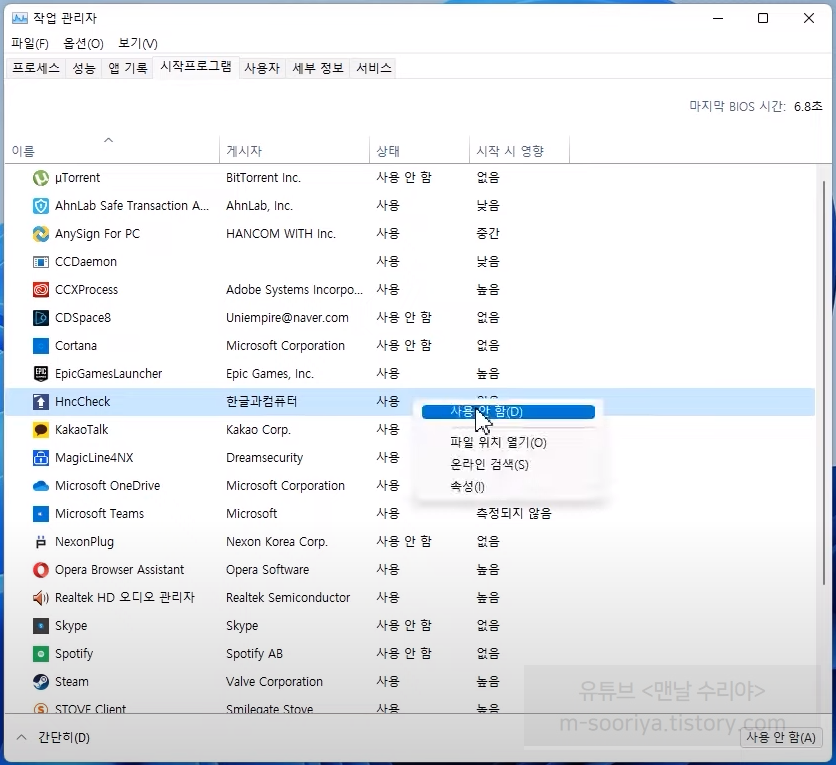This screenshot has width=836, height=765.
Task: Click publisher Opera Software cell
Action: 267,570
